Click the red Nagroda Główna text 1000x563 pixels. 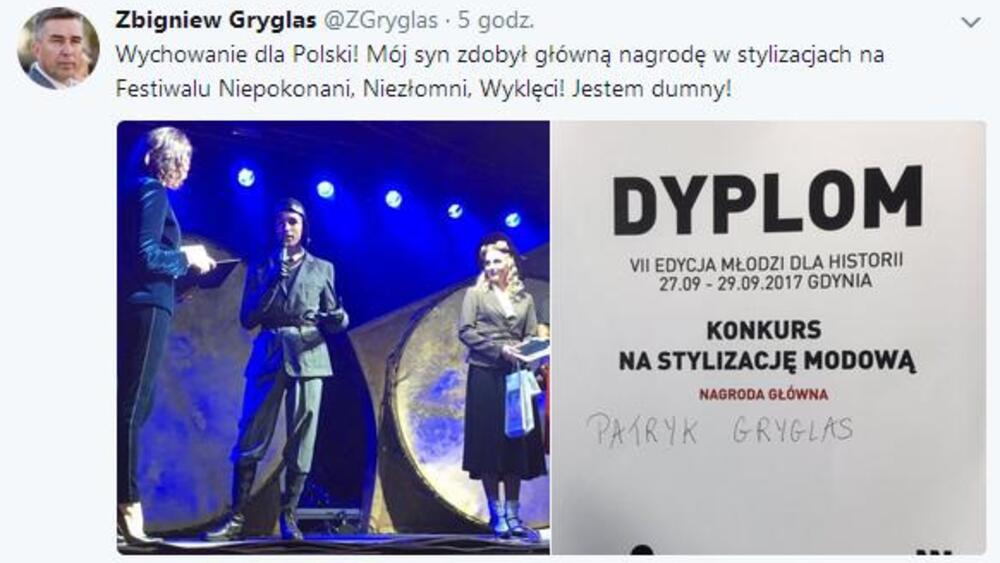click(x=763, y=395)
